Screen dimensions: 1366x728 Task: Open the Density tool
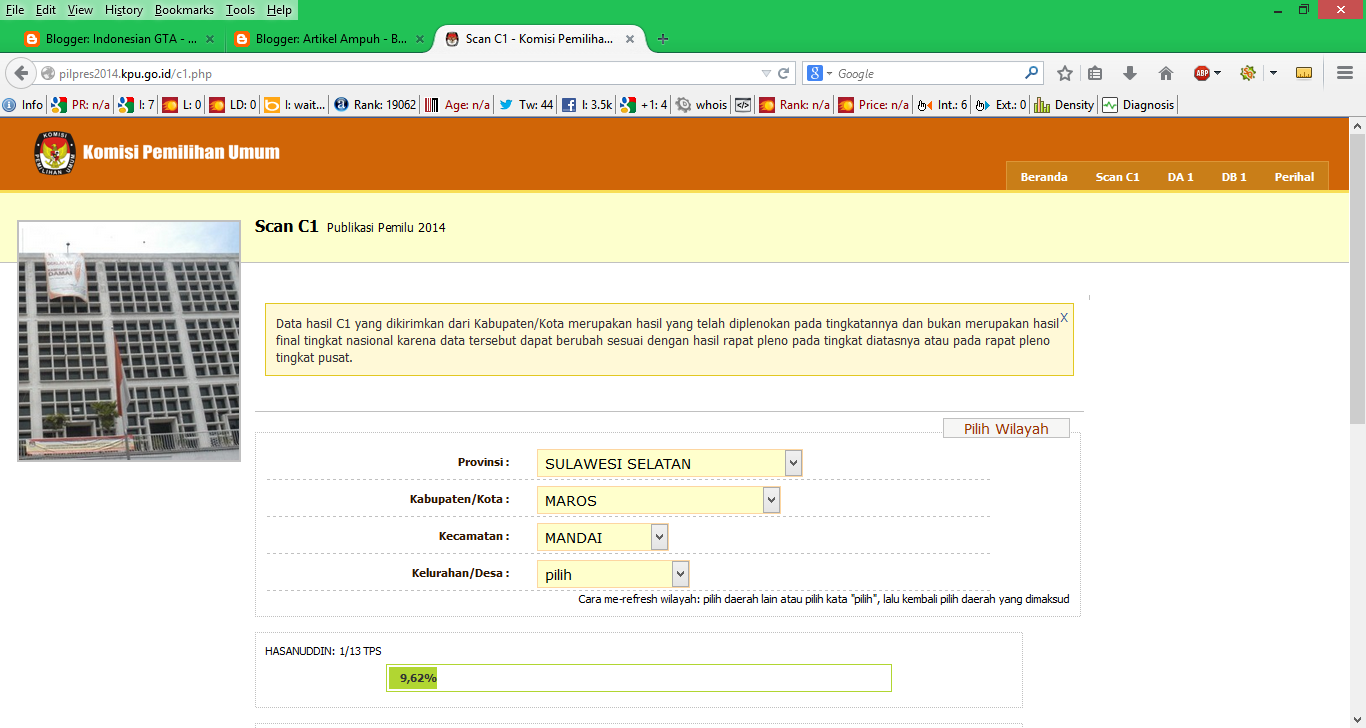[x=1065, y=104]
